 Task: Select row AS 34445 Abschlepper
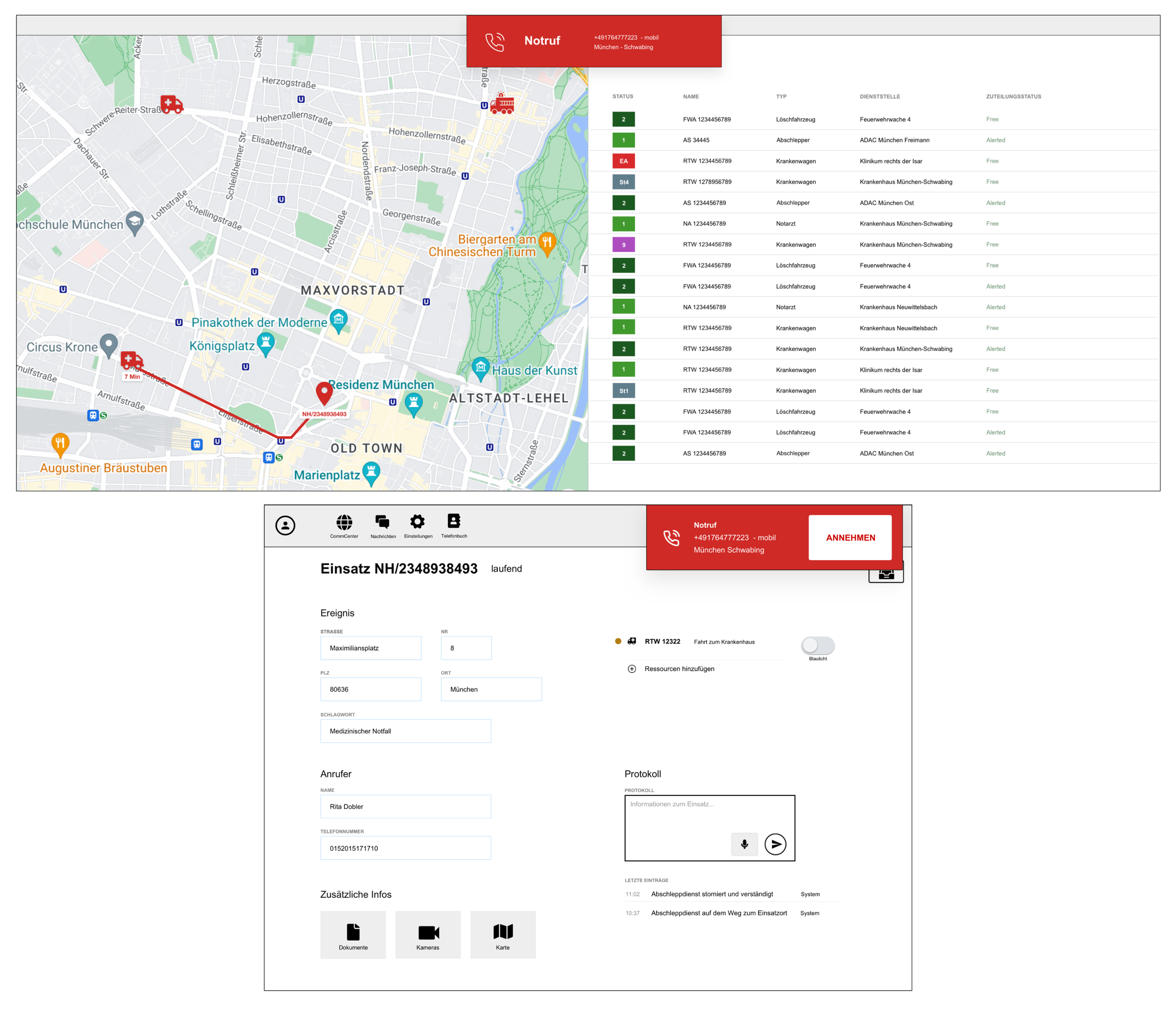pyautogui.click(x=874, y=140)
